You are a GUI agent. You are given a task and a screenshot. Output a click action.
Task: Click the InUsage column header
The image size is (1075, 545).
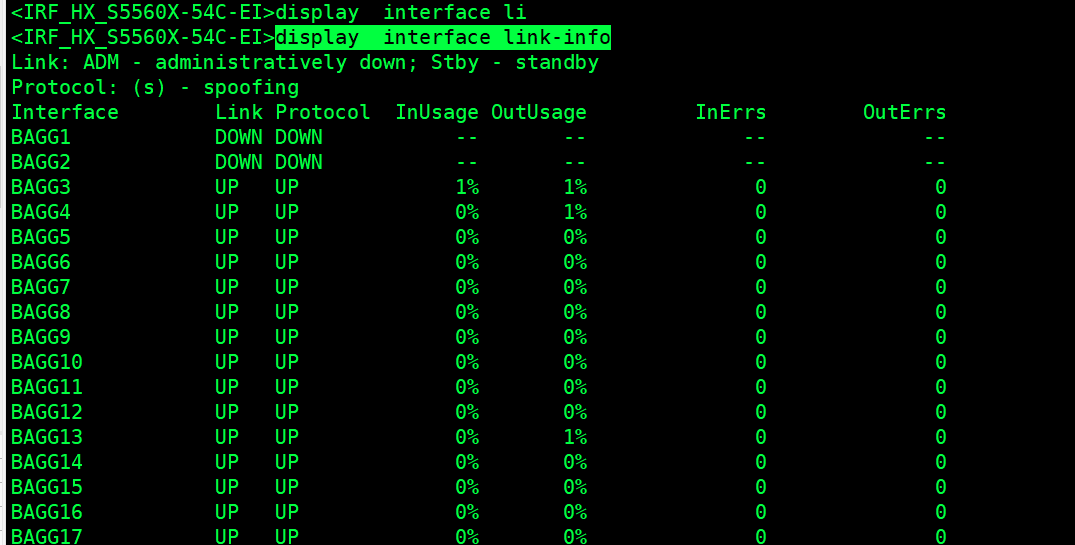[437, 112]
